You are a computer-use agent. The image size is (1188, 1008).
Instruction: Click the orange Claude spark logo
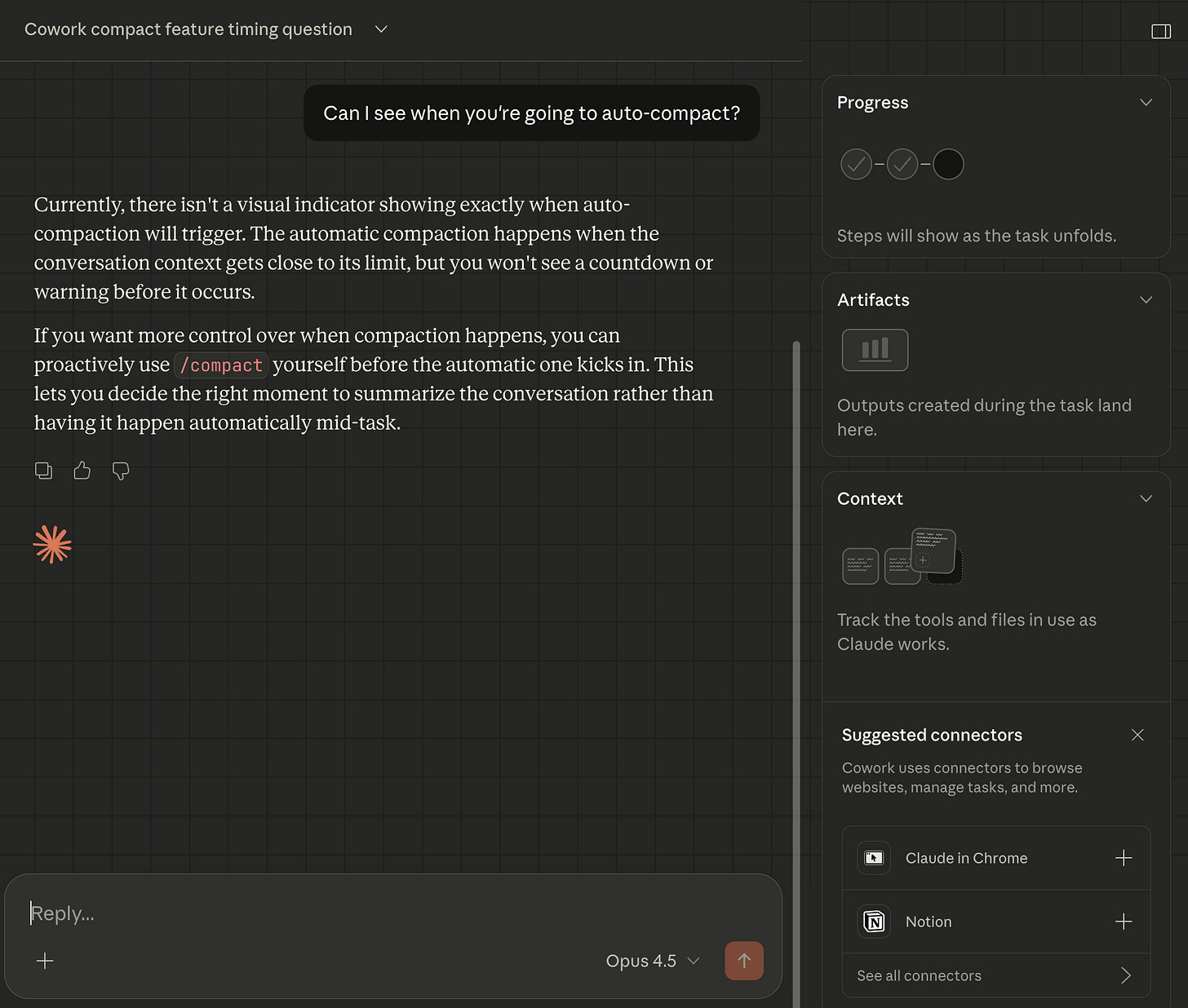52,545
